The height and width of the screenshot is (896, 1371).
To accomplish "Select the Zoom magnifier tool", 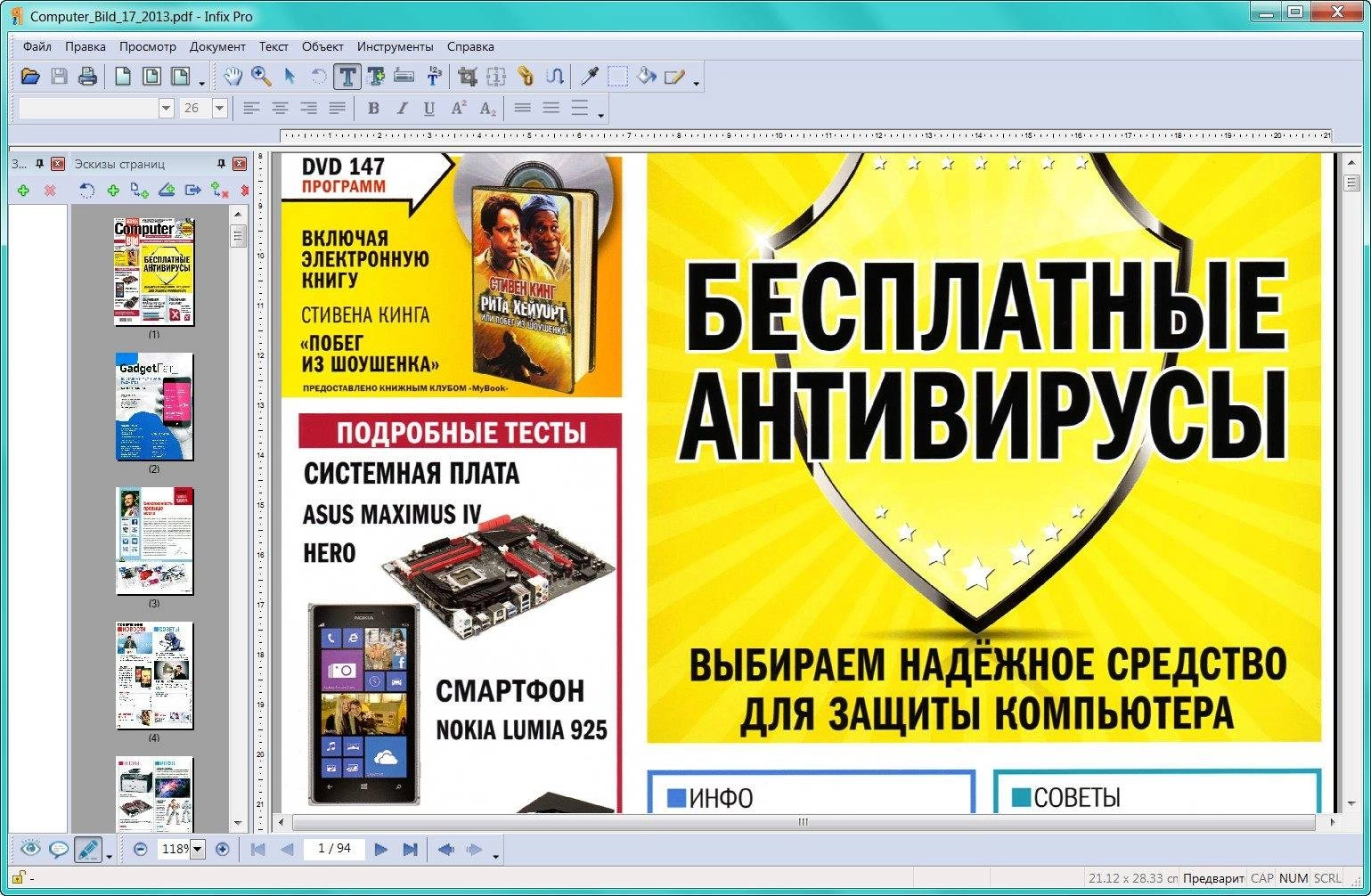I will point(261,77).
